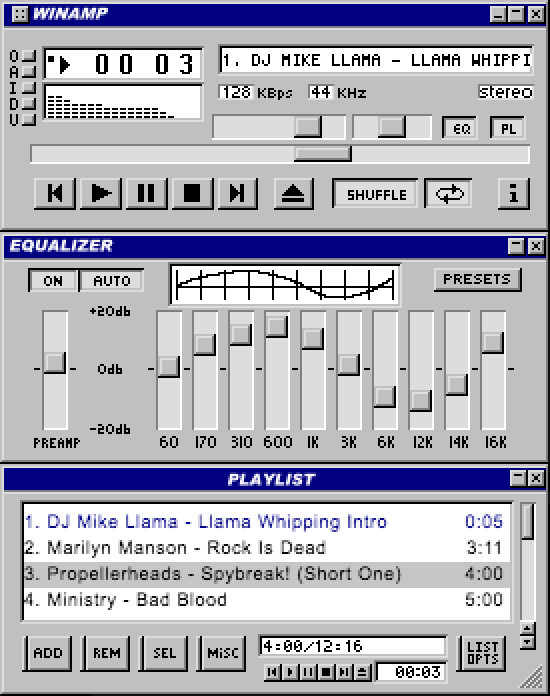Stop playback with the large Stop button

(192, 193)
